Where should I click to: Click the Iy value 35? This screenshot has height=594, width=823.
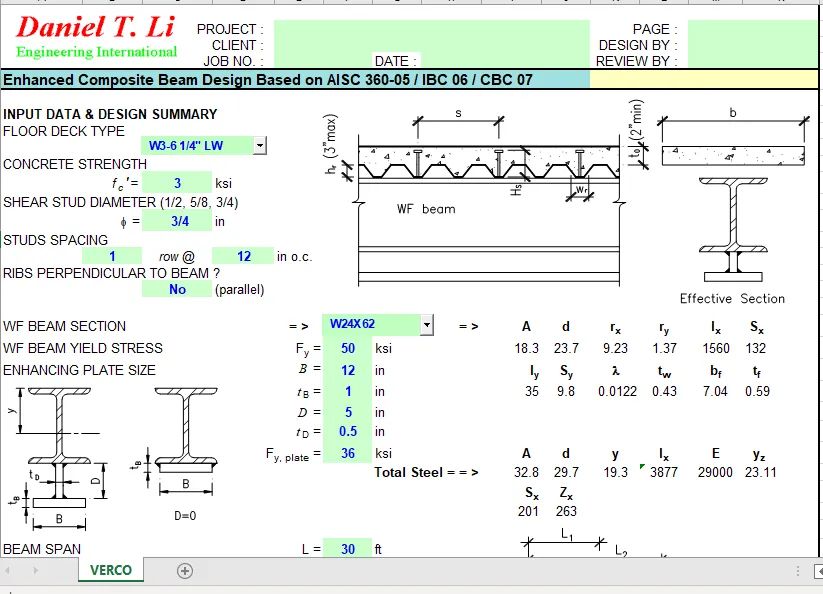[532, 391]
